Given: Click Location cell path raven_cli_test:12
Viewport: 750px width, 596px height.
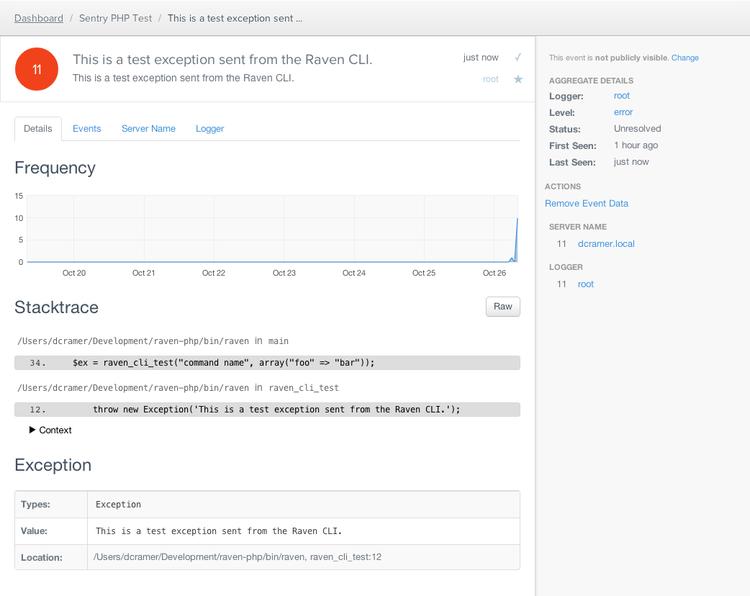Looking at the screenshot, I should tap(237, 557).
